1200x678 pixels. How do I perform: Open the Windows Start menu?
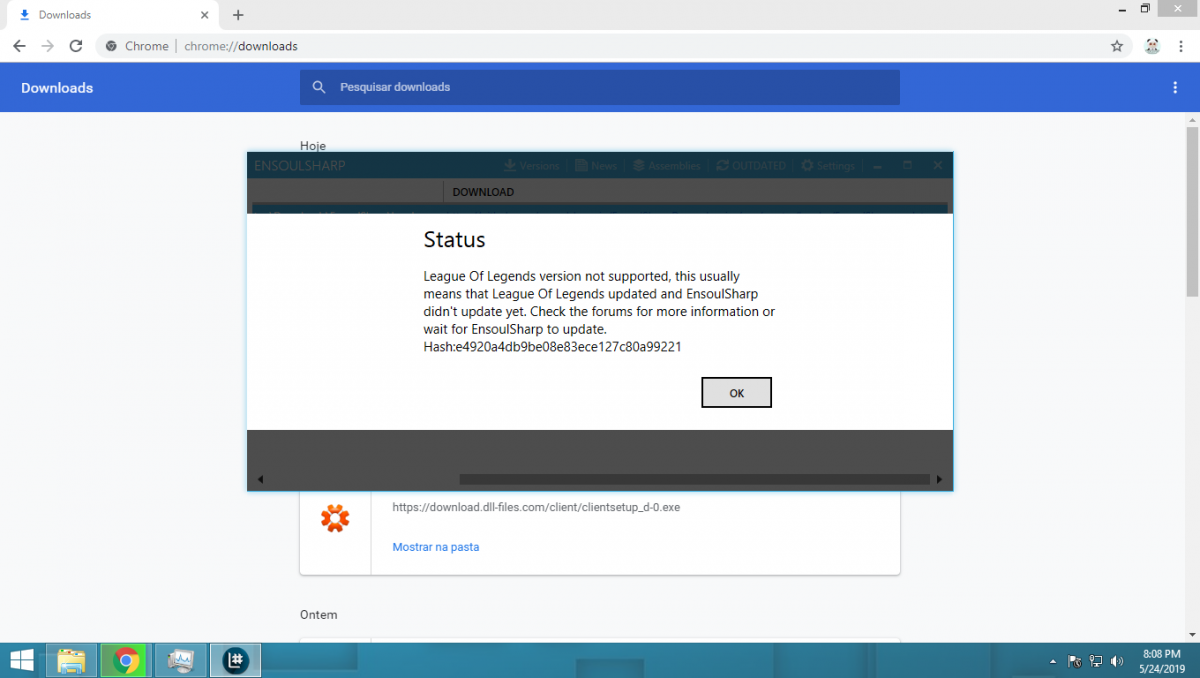21,660
